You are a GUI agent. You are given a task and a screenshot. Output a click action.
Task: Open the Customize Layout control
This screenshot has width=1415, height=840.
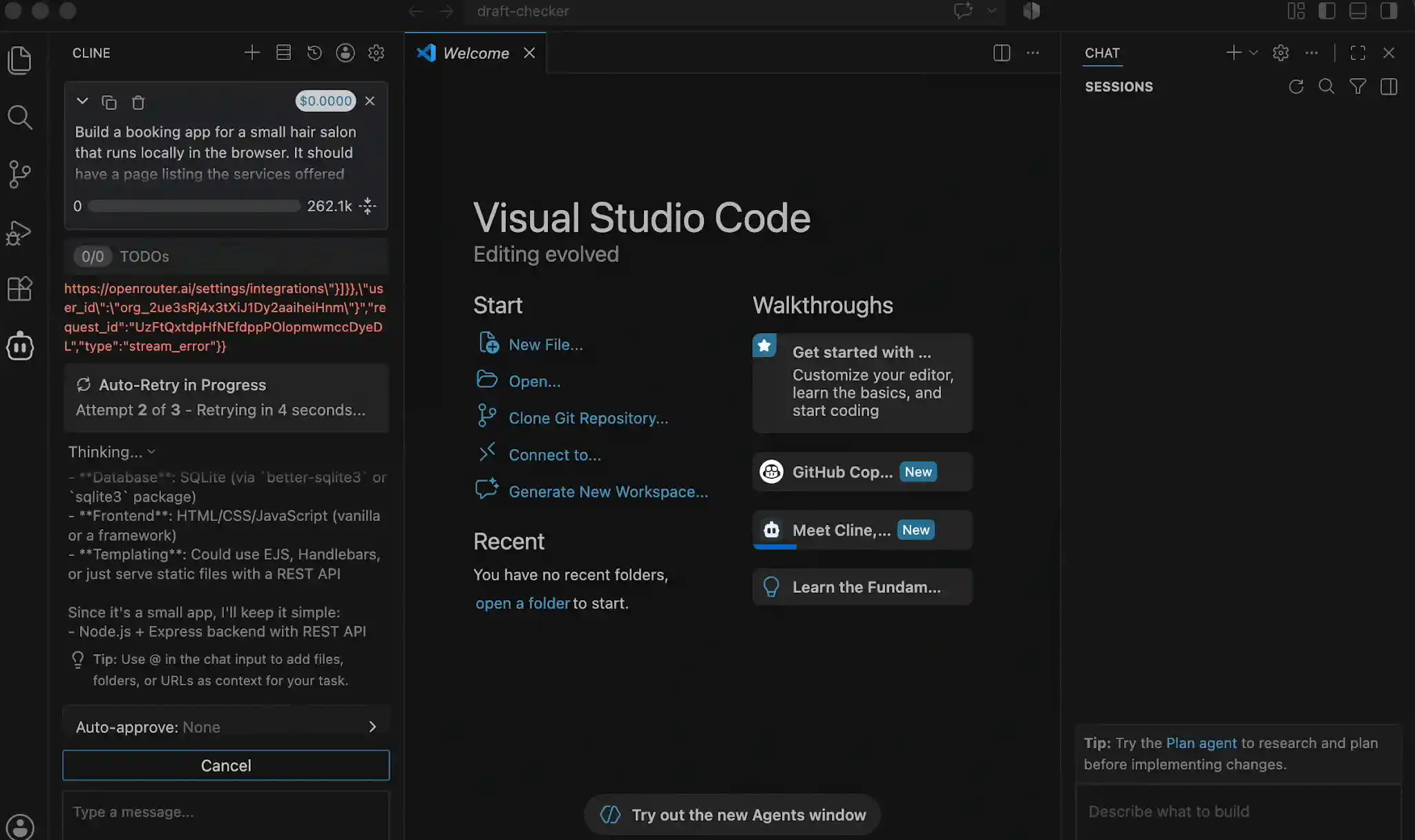click(x=1296, y=11)
